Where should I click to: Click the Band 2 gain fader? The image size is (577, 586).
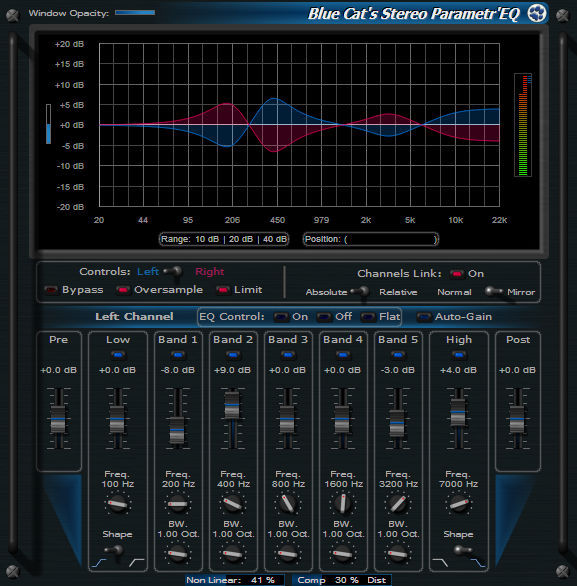[x=232, y=405]
